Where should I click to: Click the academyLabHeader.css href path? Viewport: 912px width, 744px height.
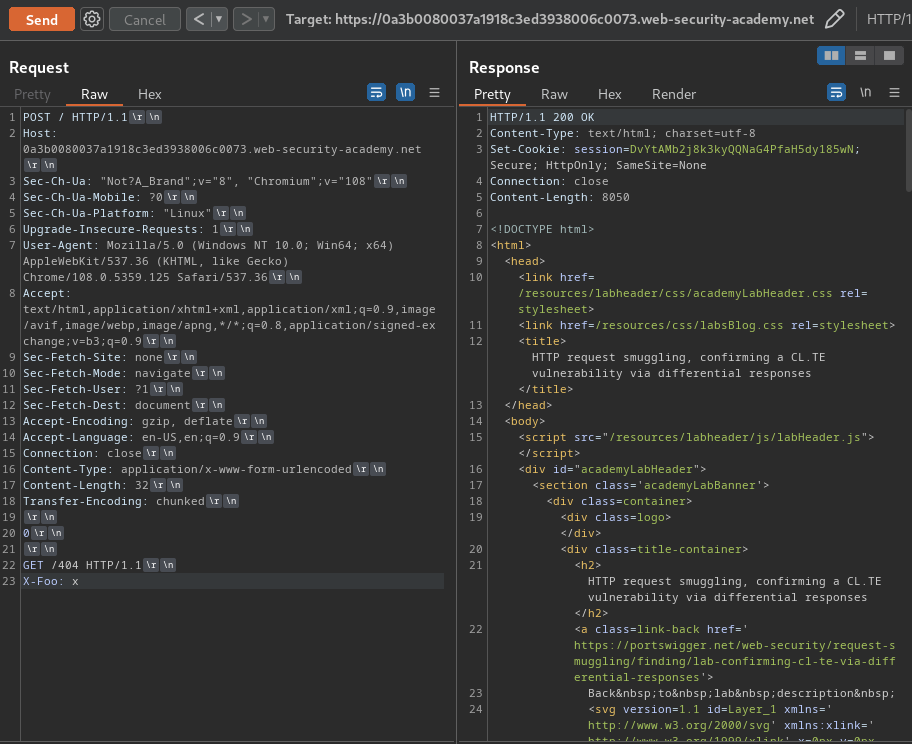pos(675,293)
